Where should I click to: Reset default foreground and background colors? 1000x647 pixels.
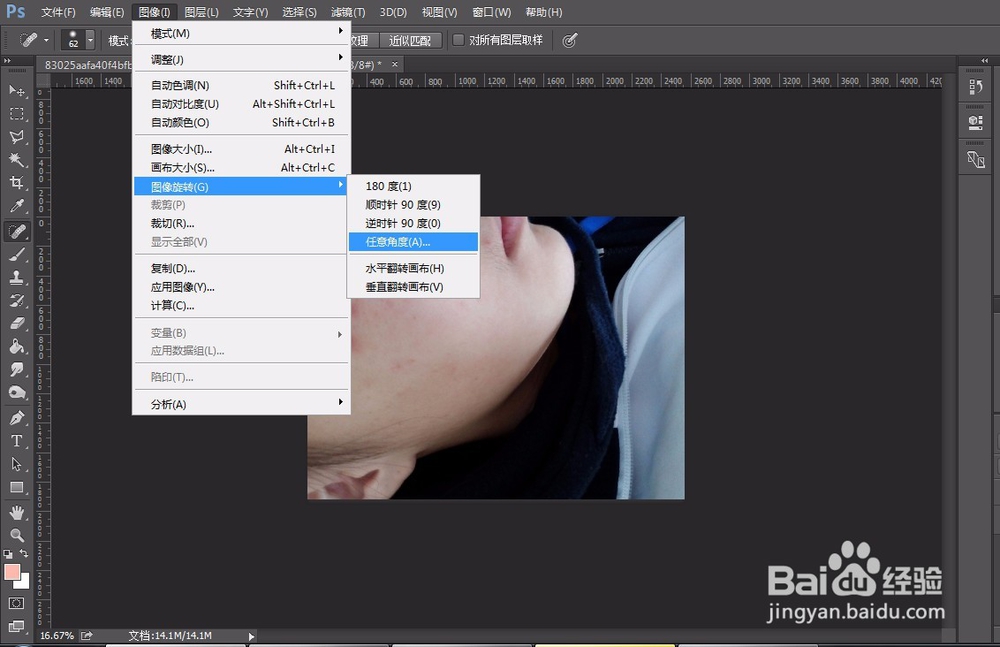8,554
